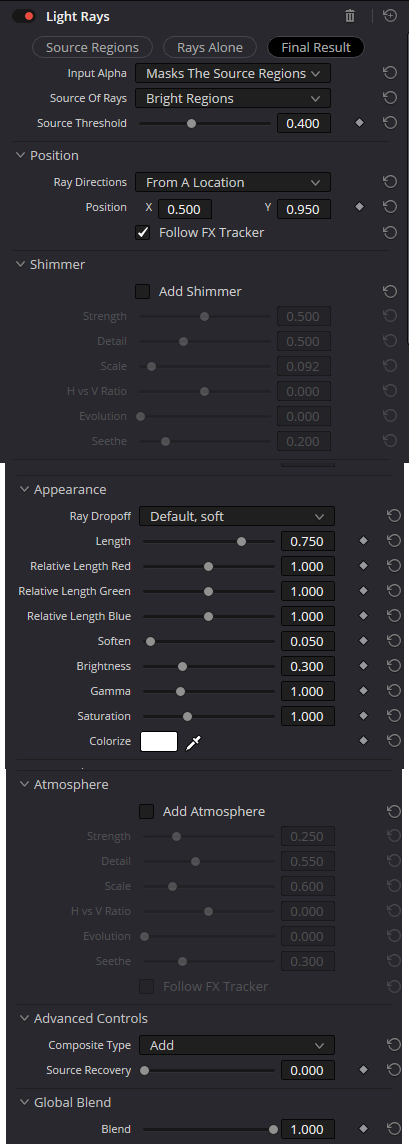This screenshot has height=1144, width=409.
Task: Edit the Source Threshold value field
Action: (x=303, y=123)
